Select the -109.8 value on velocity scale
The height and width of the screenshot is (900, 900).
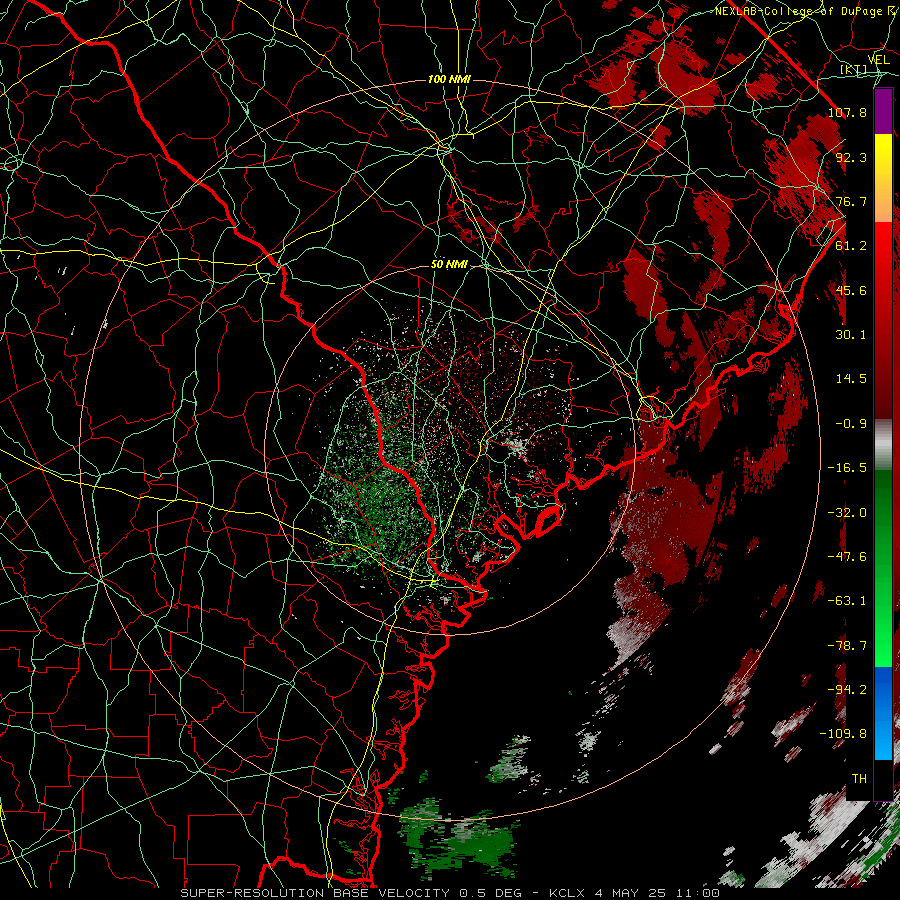843,734
